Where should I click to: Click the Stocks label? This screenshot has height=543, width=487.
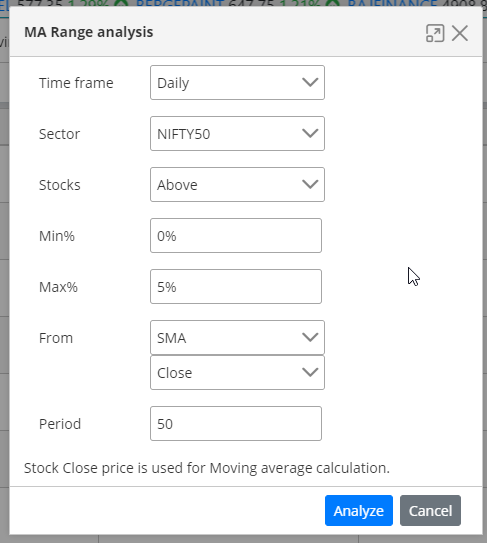pos(60,185)
